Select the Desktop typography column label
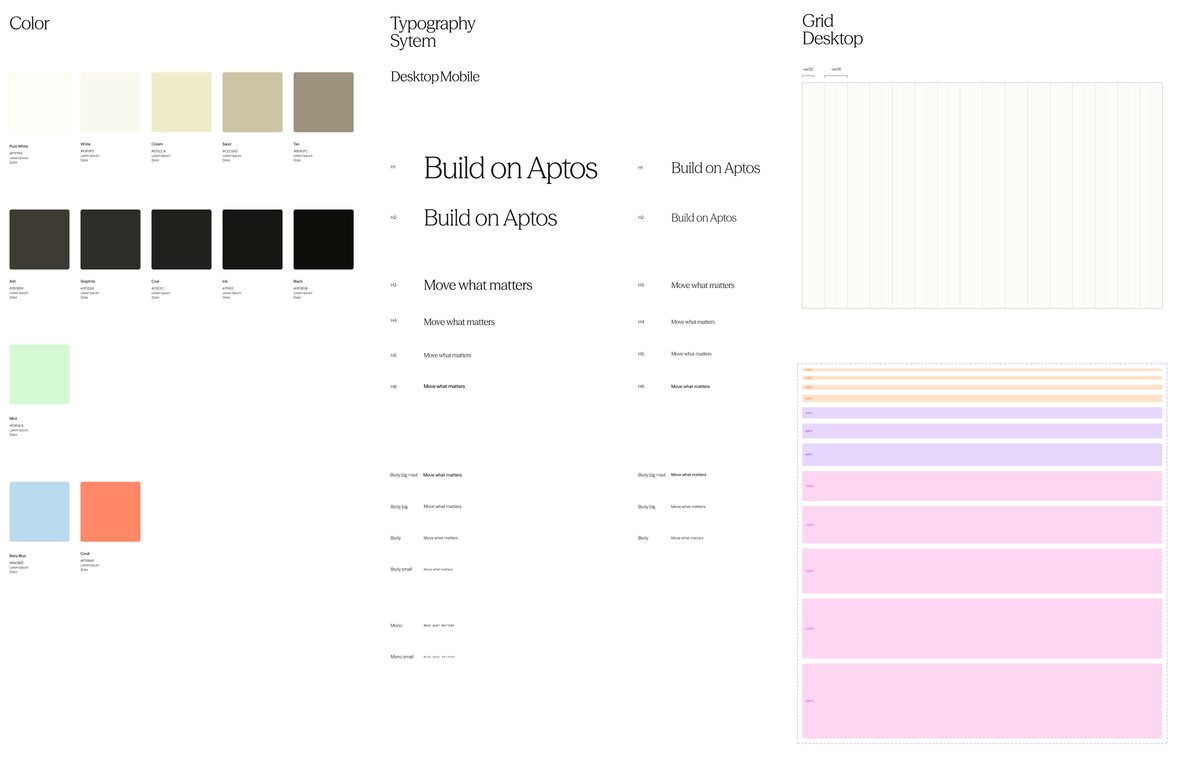This screenshot has width=1178, height=758. (x=413, y=76)
